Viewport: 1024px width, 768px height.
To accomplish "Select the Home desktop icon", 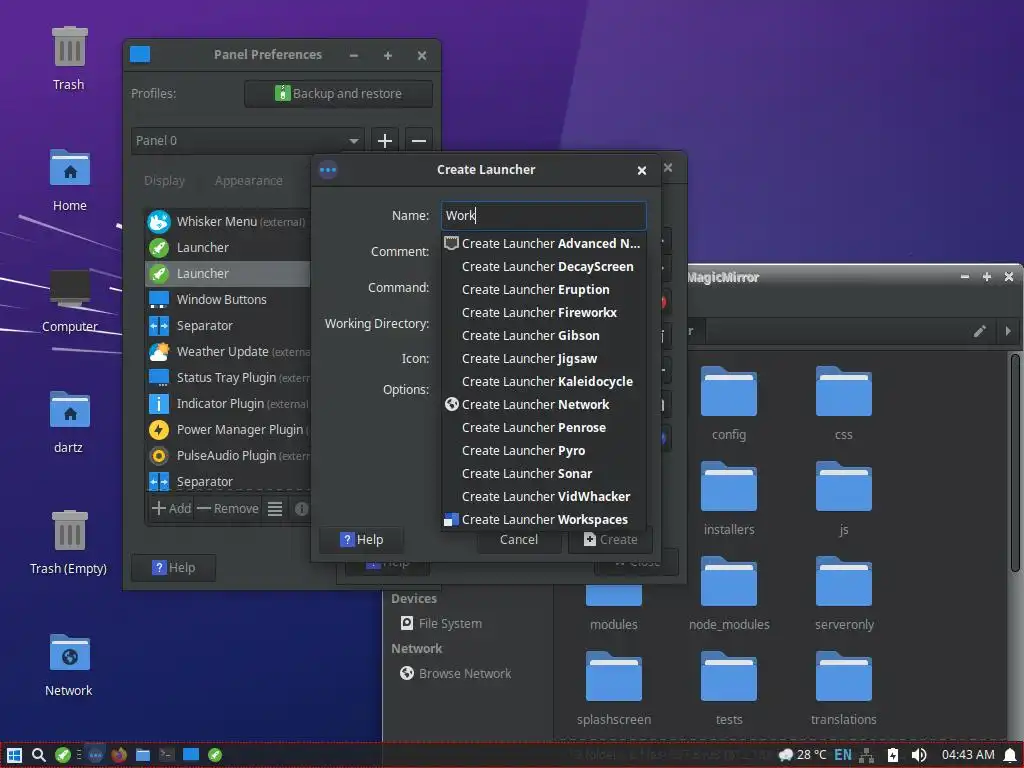I will [69, 180].
